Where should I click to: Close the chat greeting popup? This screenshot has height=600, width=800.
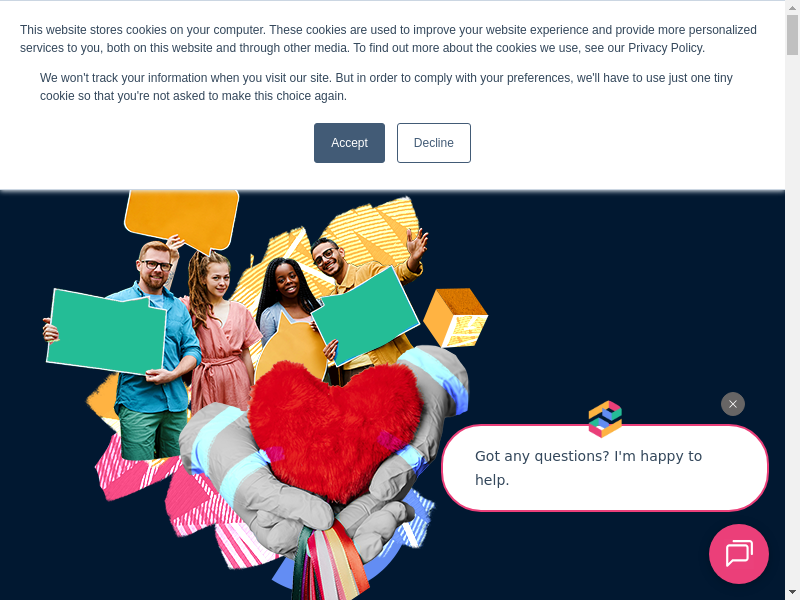pos(733,404)
